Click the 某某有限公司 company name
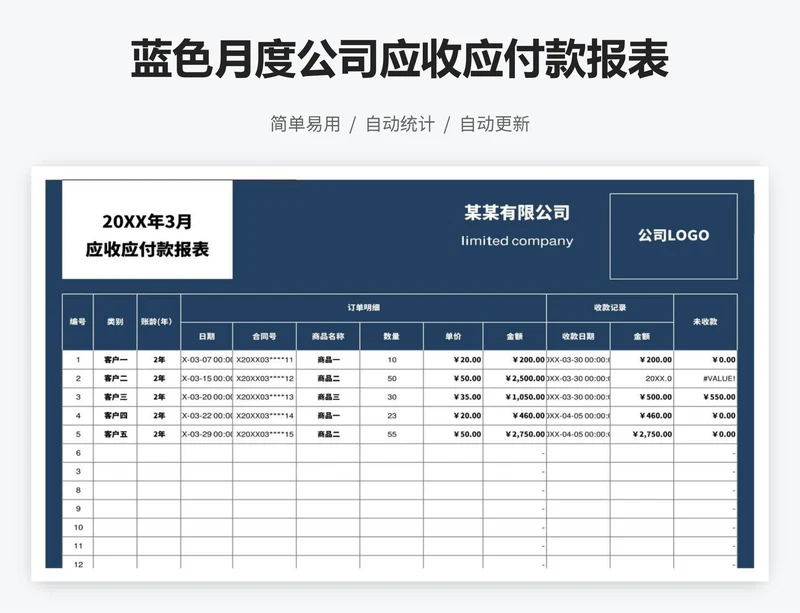This screenshot has width=800, height=613. pos(517,213)
